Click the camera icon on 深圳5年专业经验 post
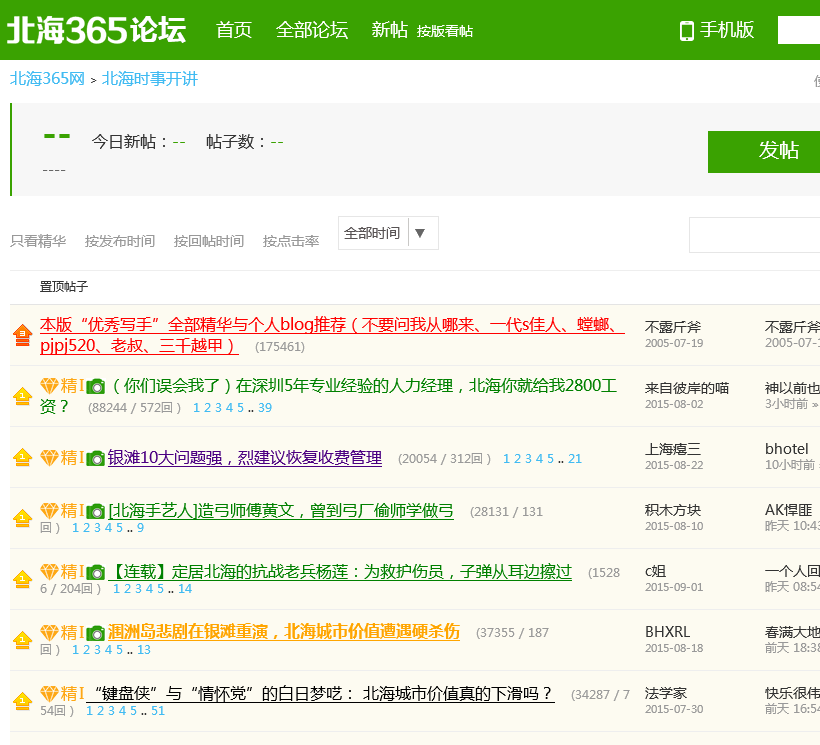Viewport: 820px width, 745px height. [95, 386]
